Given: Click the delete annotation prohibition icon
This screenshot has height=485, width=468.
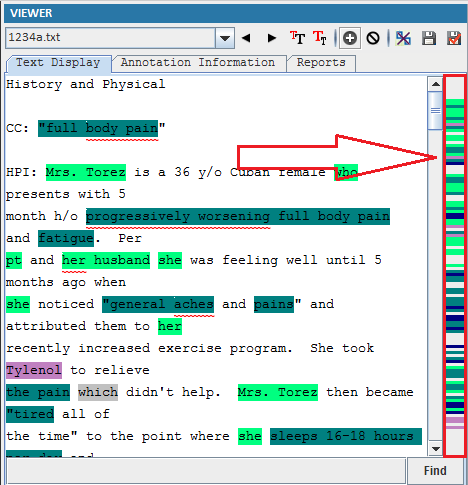Looking at the screenshot, I should (x=373, y=38).
